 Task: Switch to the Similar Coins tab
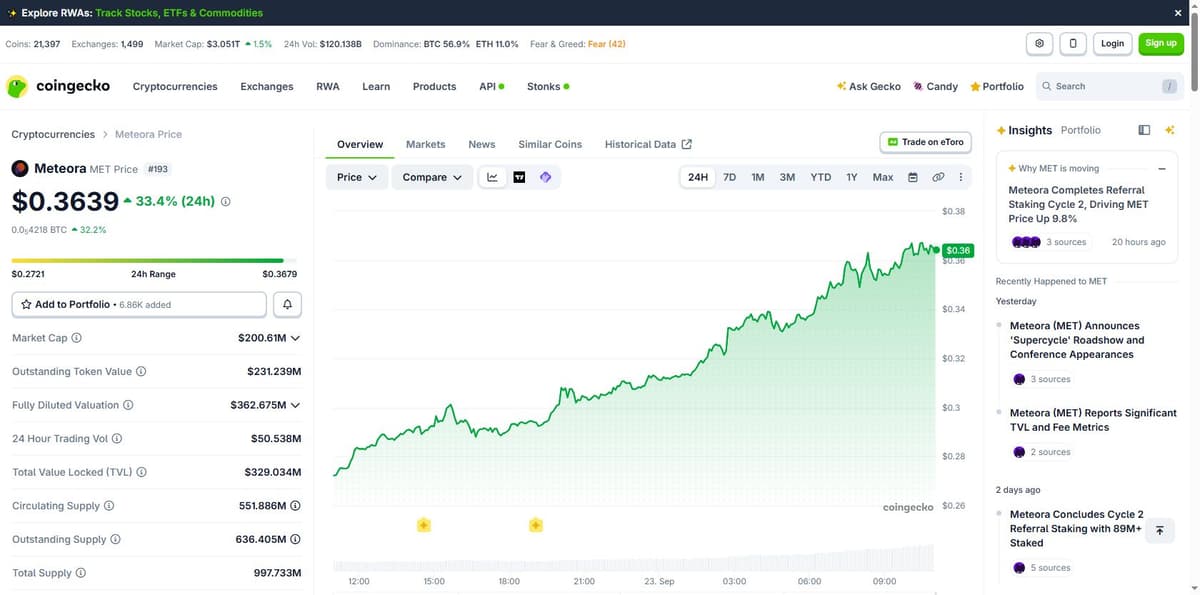coord(550,144)
